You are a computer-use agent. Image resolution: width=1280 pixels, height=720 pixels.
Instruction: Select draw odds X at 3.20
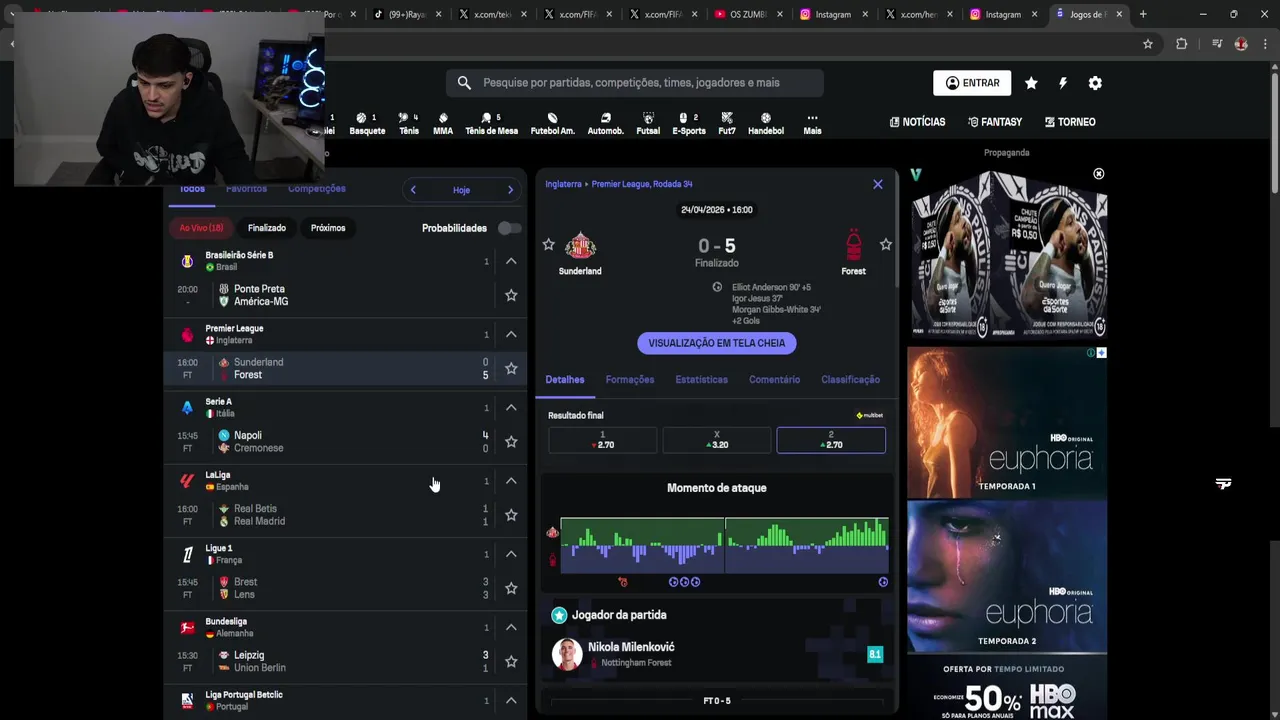pyautogui.click(x=716, y=440)
